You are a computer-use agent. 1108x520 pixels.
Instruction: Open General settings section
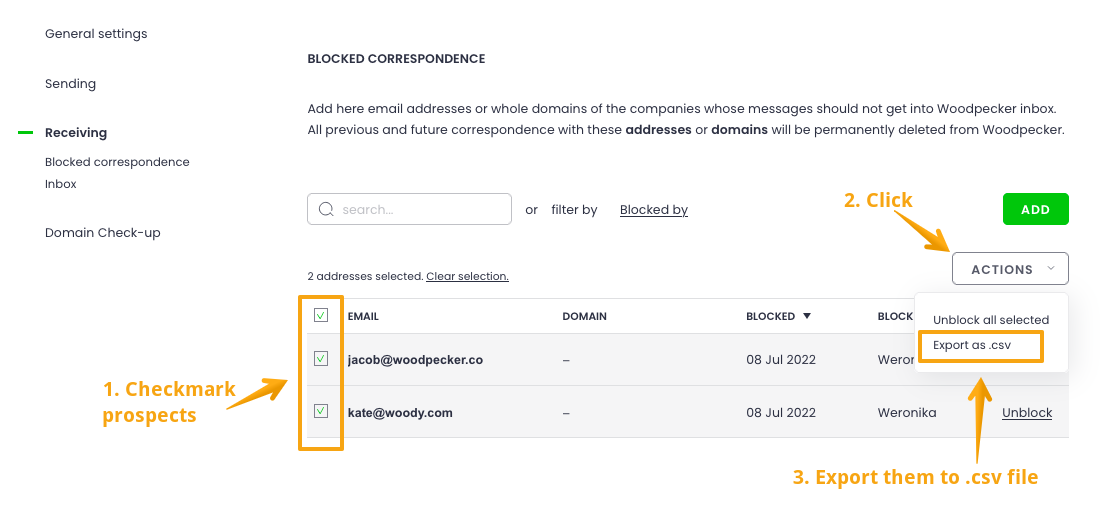click(96, 34)
